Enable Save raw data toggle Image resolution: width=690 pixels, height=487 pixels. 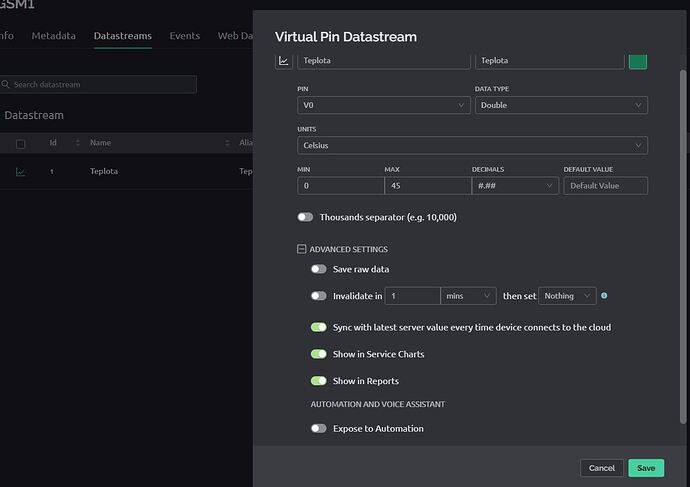click(319, 269)
